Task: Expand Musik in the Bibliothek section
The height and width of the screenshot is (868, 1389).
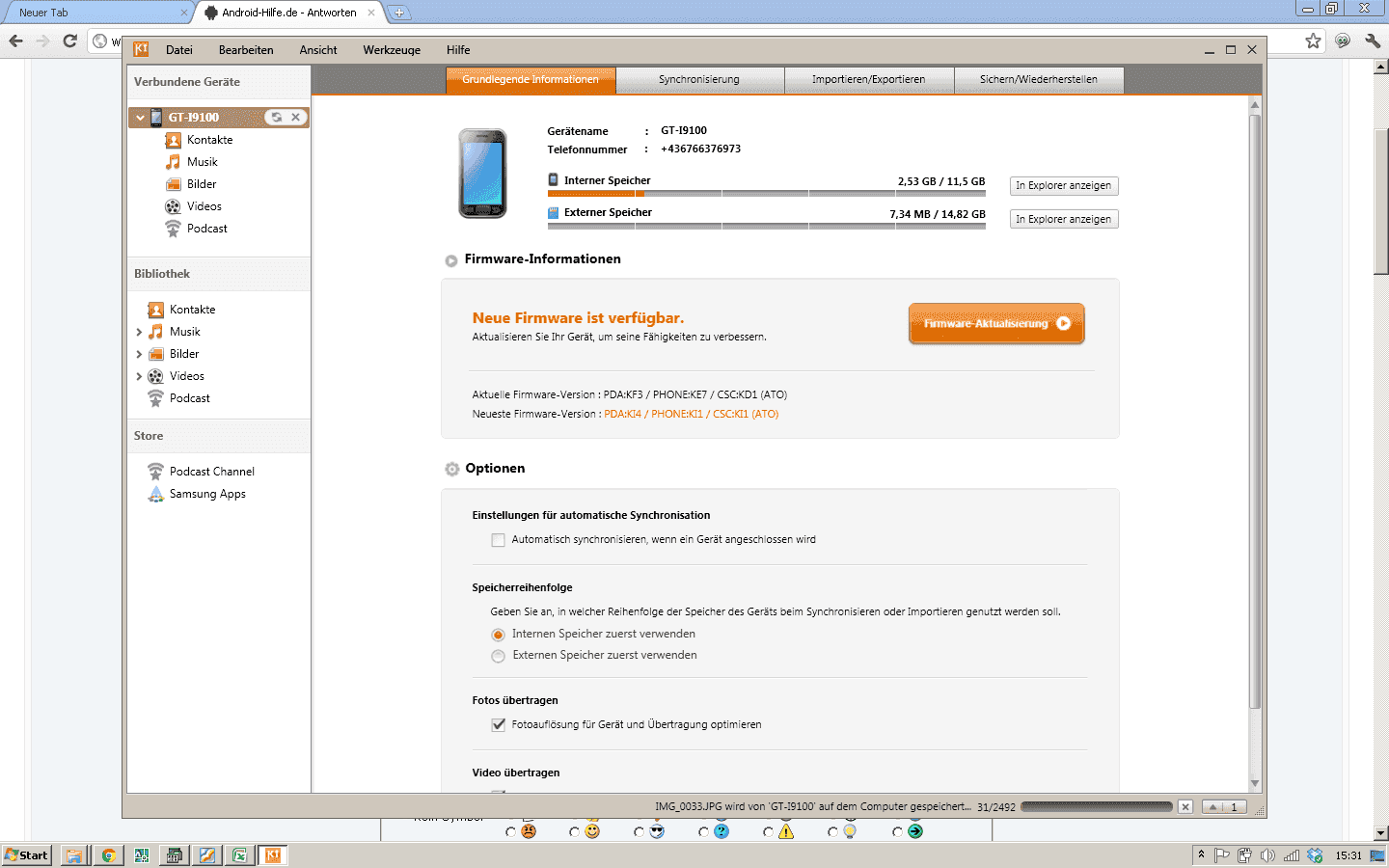Action: [x=139, y=332]
